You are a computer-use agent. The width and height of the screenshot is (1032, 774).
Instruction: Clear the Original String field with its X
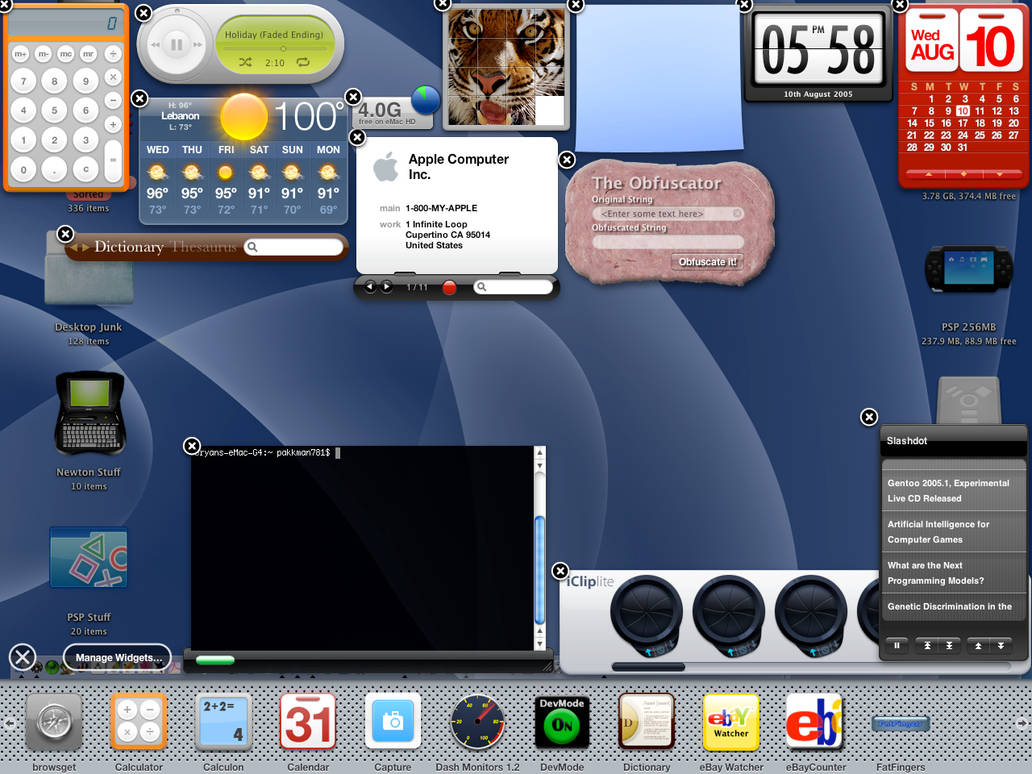[737, 213]
